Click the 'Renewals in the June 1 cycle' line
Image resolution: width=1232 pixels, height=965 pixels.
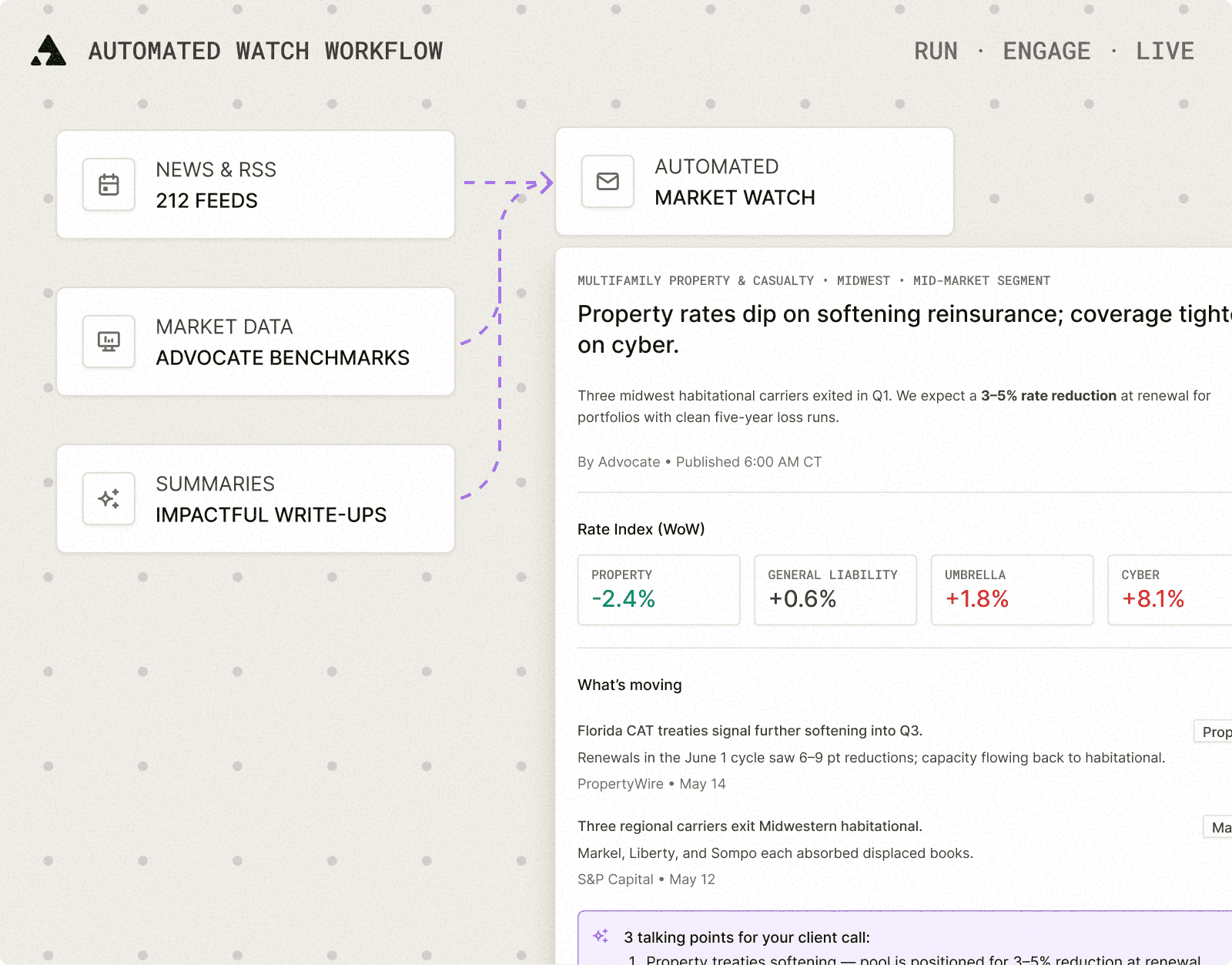[x=871, y=758]
